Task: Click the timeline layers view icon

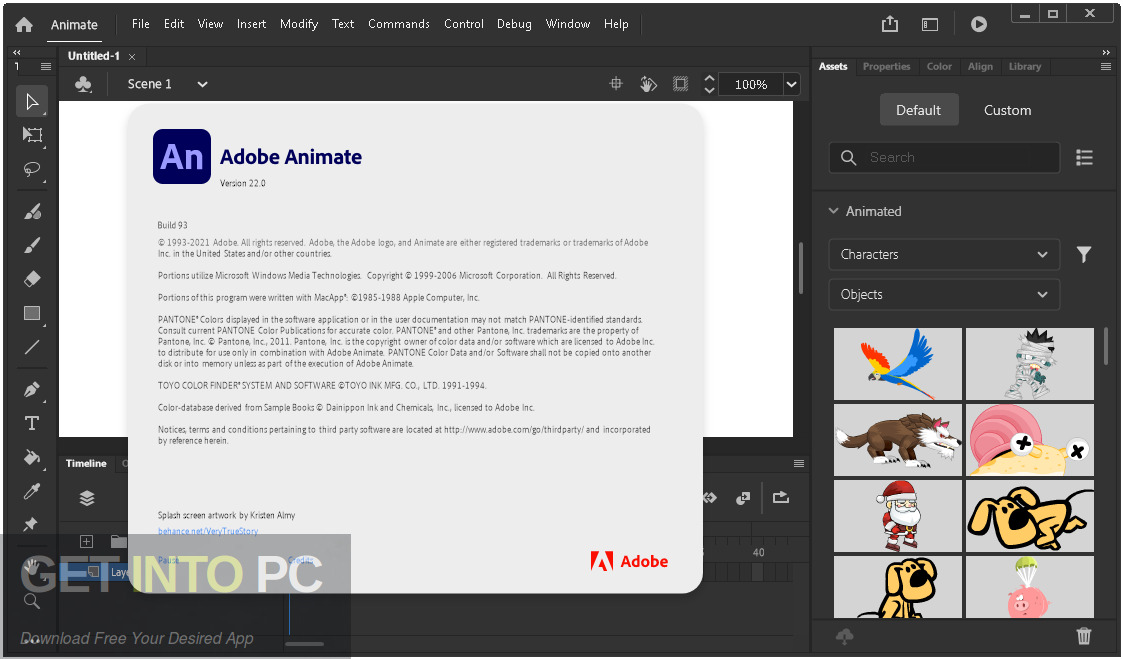Action: [87, 498]
